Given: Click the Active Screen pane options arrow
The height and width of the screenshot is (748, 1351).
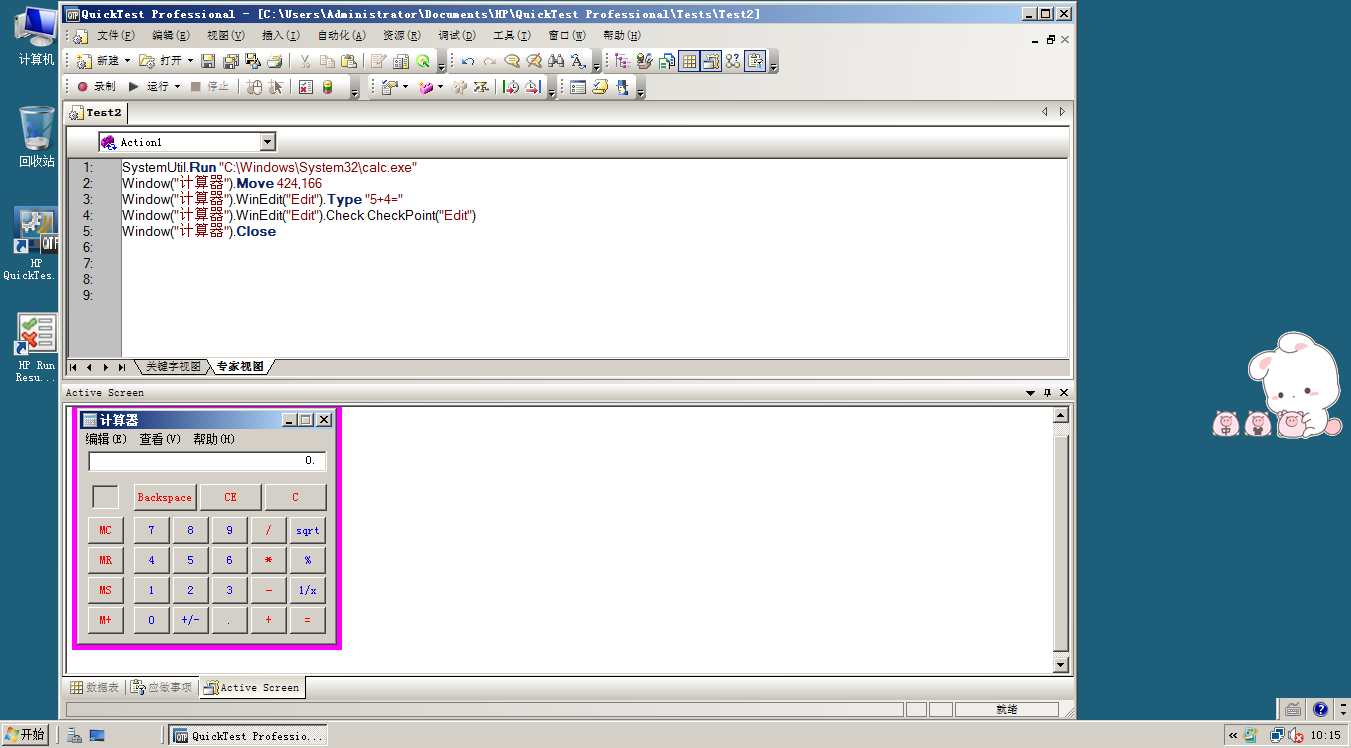Looking at the screenshot, I should tap(1031, 393).
